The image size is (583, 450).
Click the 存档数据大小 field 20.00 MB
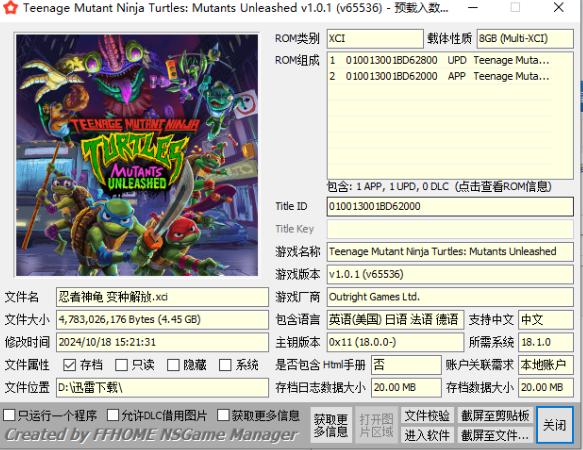tap(546, 388)
